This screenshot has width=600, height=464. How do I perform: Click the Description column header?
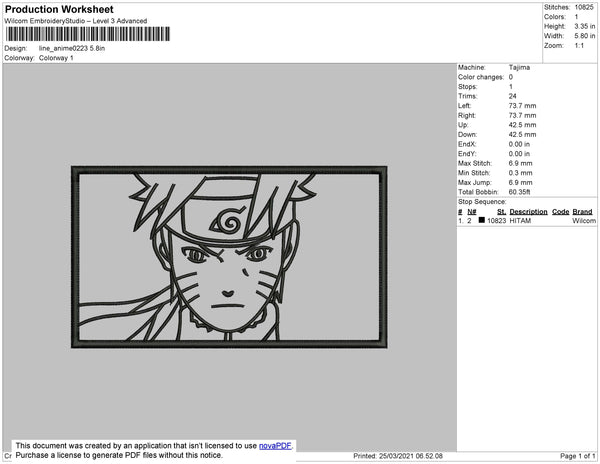coord(528,212)
